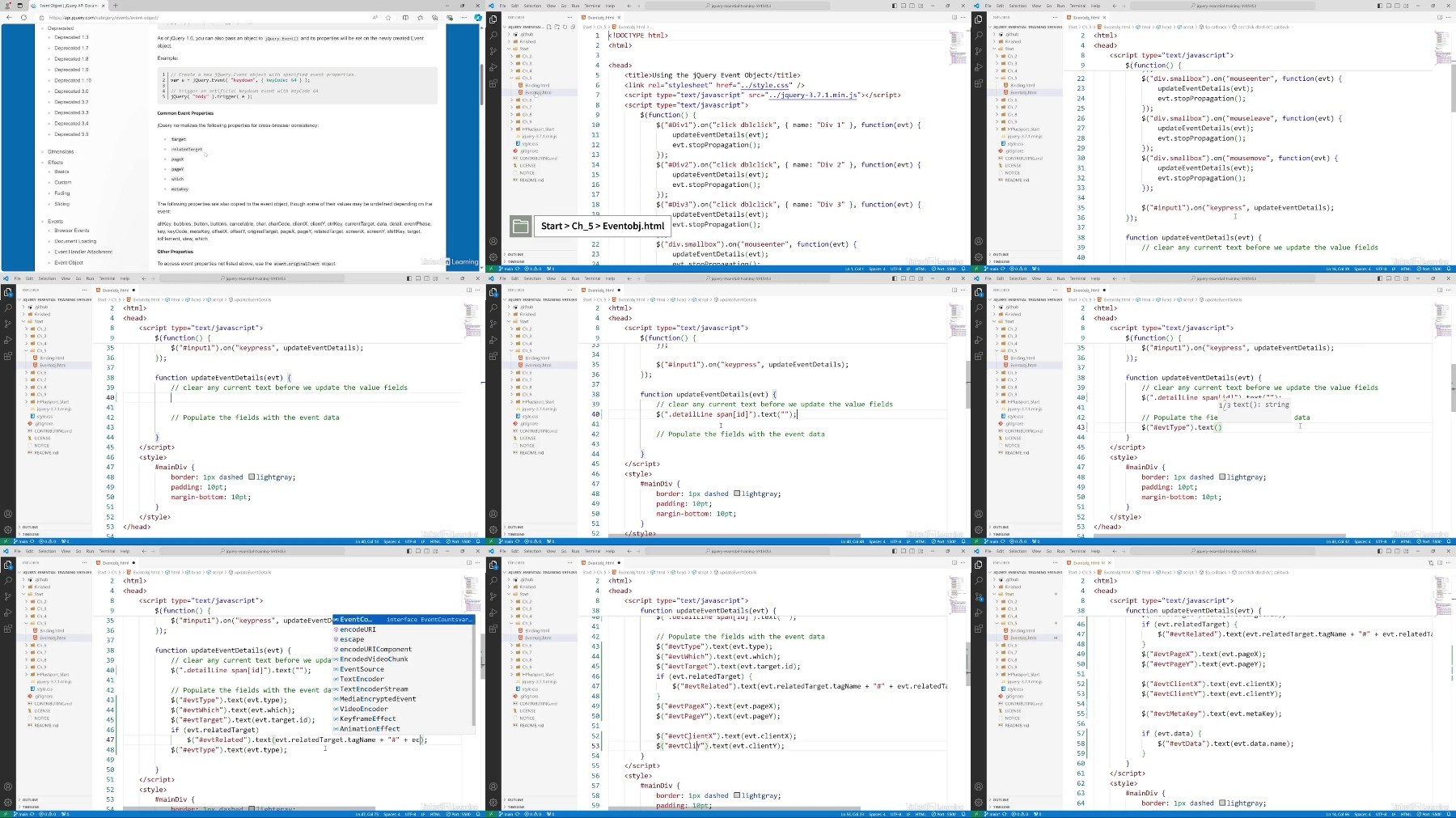1456x818 pixels.
Task: Toggle primary side bar in bottom-center frame
Action: pyautogui.click(x=895, y=551)
